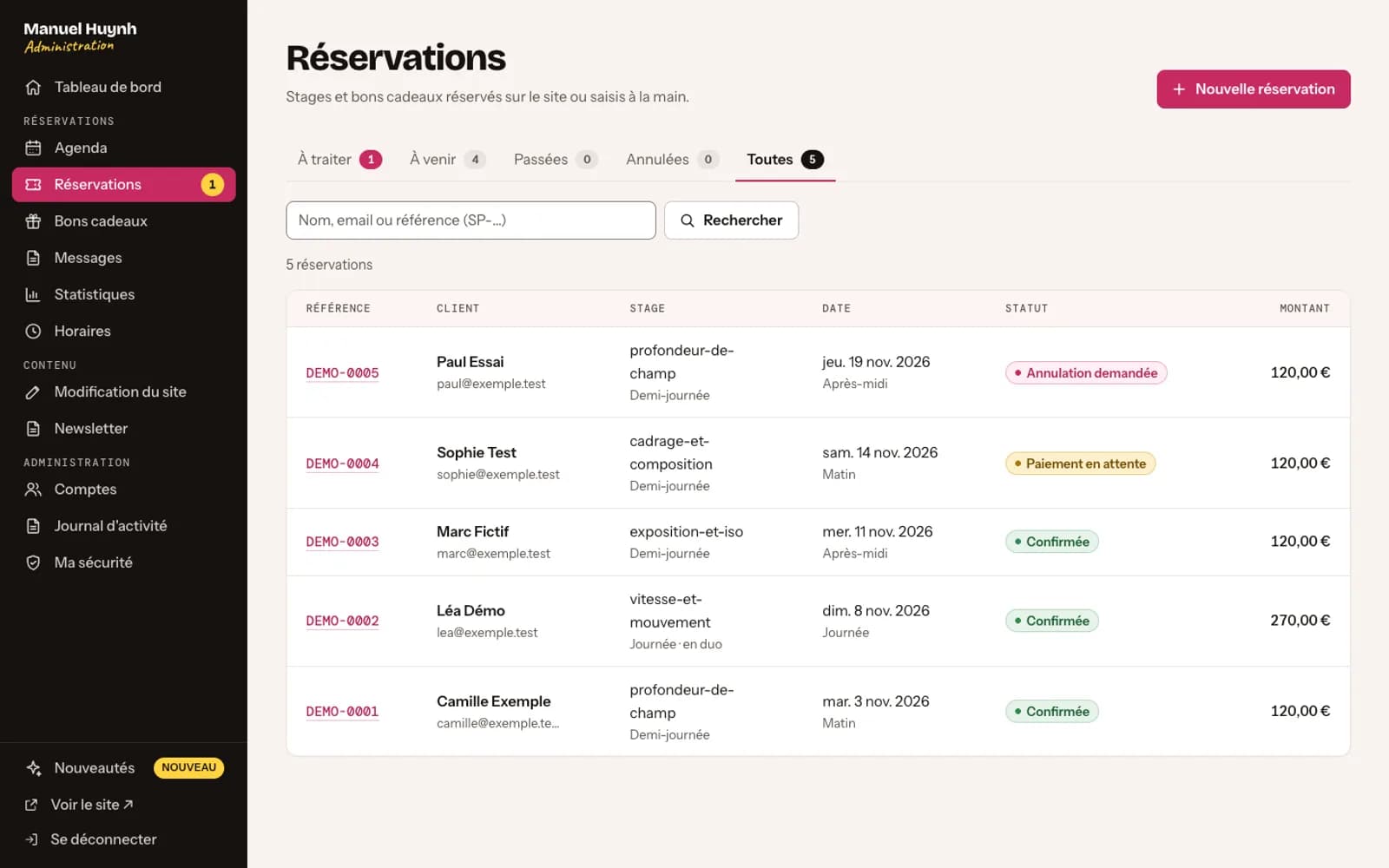Click client name Paul Essai
Viewport: 1389px width, 868px height.
point(470,362)
